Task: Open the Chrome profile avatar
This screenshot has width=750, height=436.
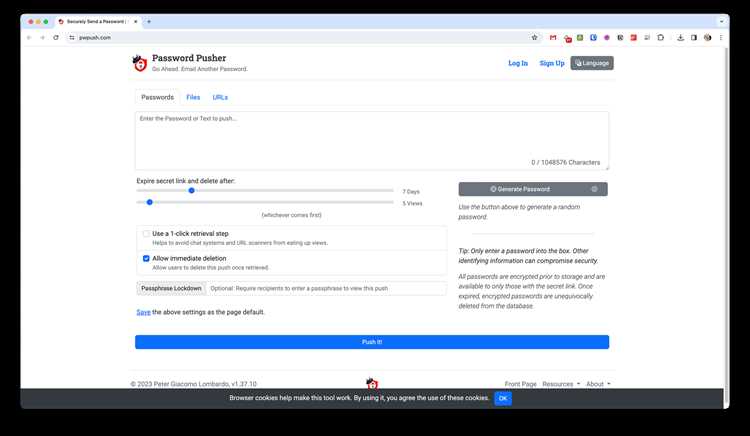Action: coord(707,37)
